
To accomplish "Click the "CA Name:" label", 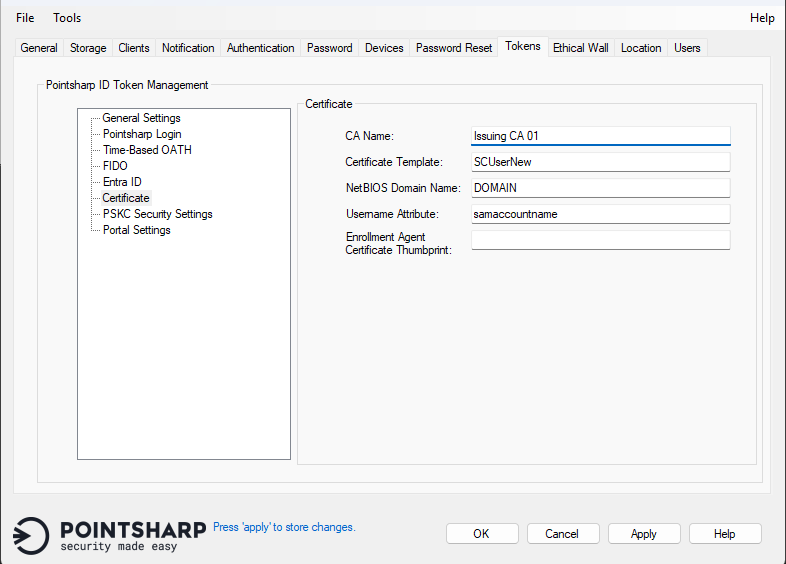I will (369, 136).
